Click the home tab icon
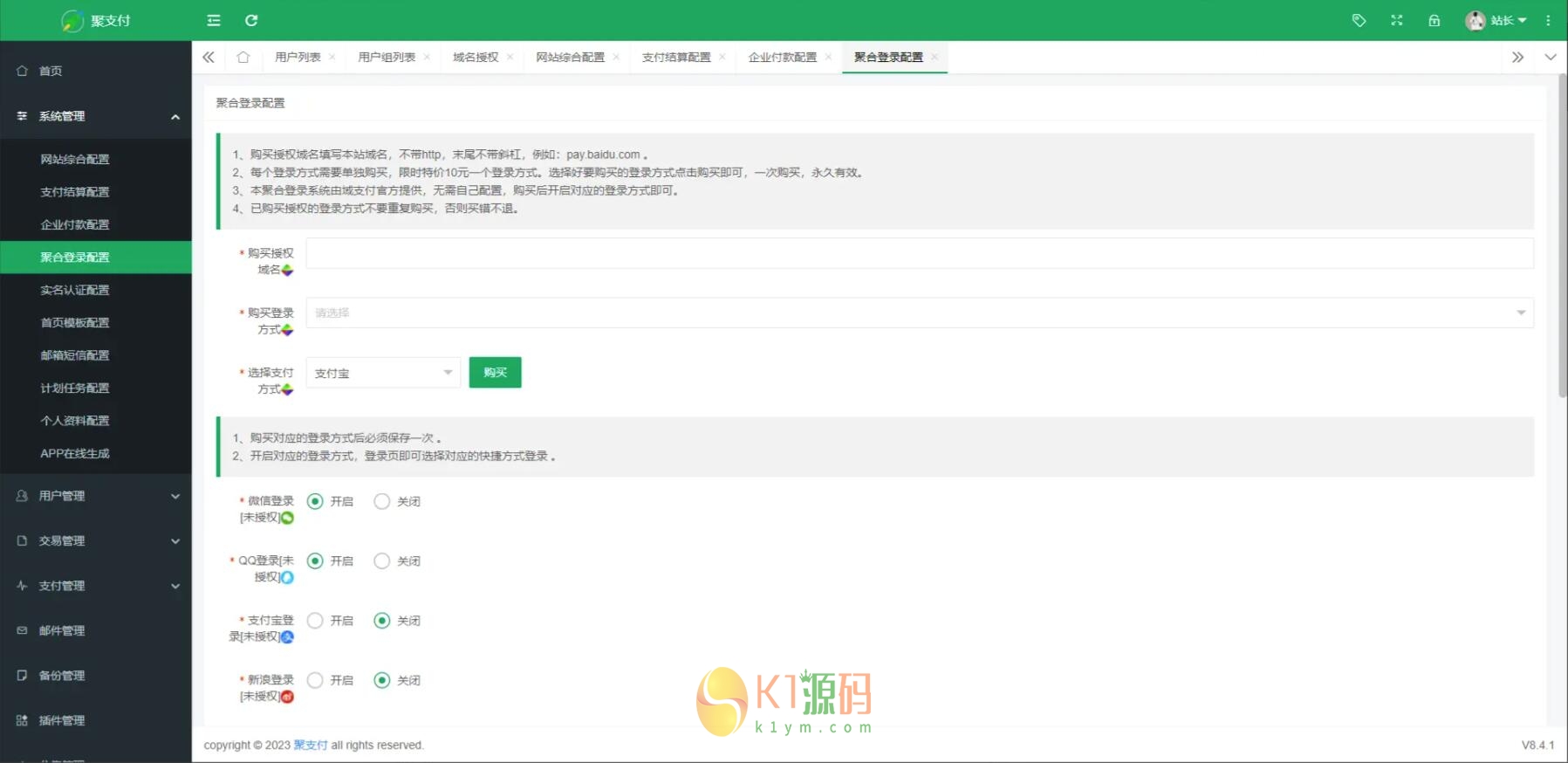This screenshot has width=1568, height=763. pos(243,58)
